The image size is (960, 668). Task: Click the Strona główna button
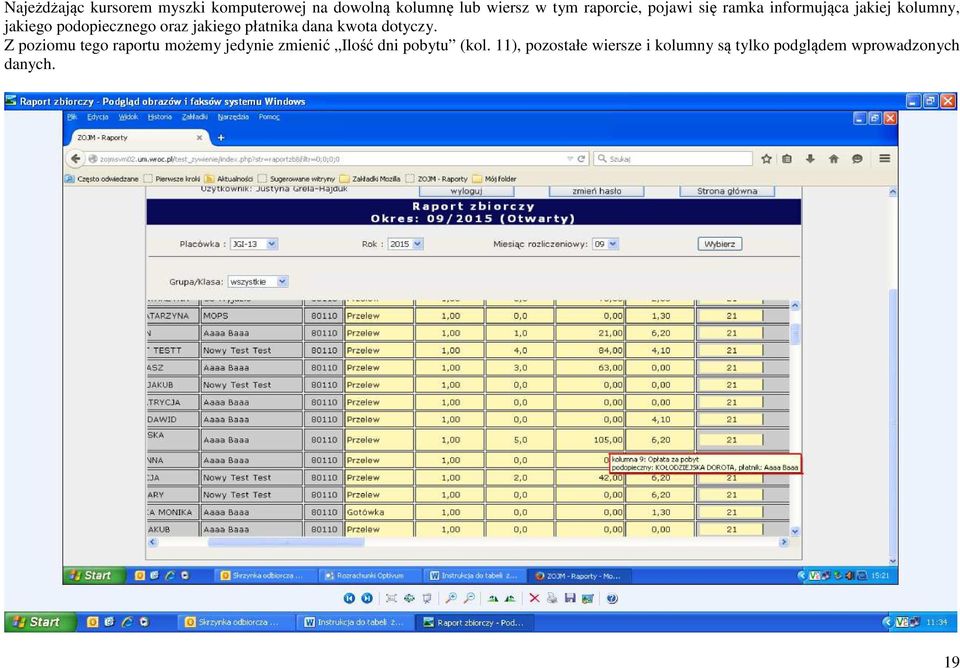coord(727,191)
